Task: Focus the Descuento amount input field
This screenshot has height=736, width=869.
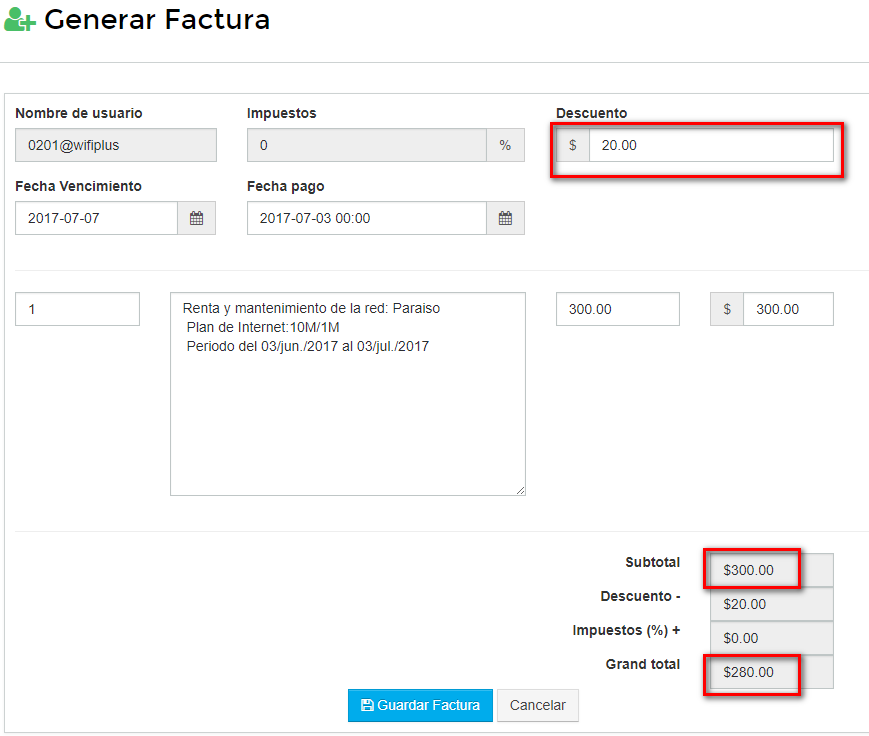Action: tap(710, 145)
